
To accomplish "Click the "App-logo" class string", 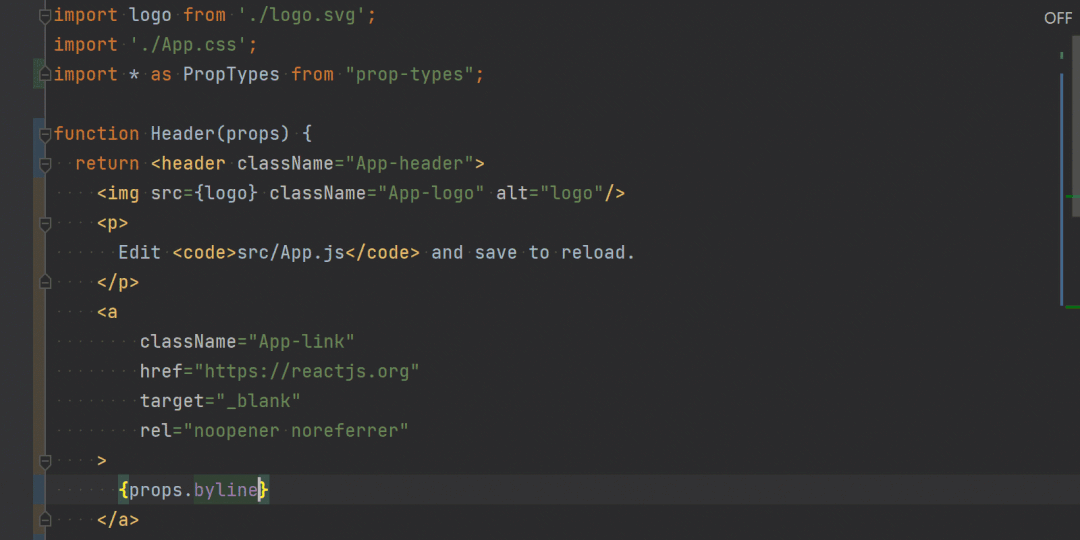I will (430, 193).
